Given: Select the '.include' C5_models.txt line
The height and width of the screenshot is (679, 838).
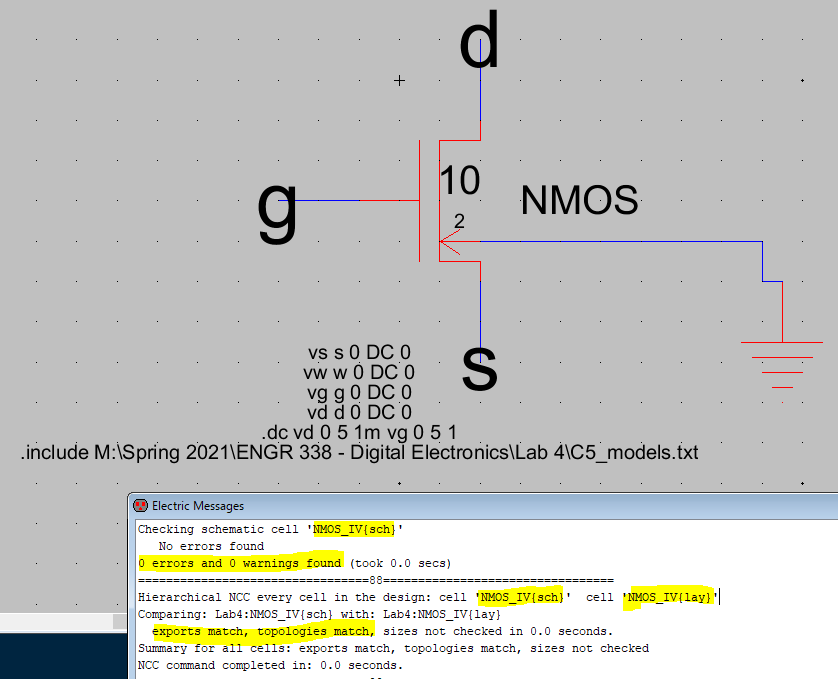Looking at the screenshot, I should pos(359,453).
